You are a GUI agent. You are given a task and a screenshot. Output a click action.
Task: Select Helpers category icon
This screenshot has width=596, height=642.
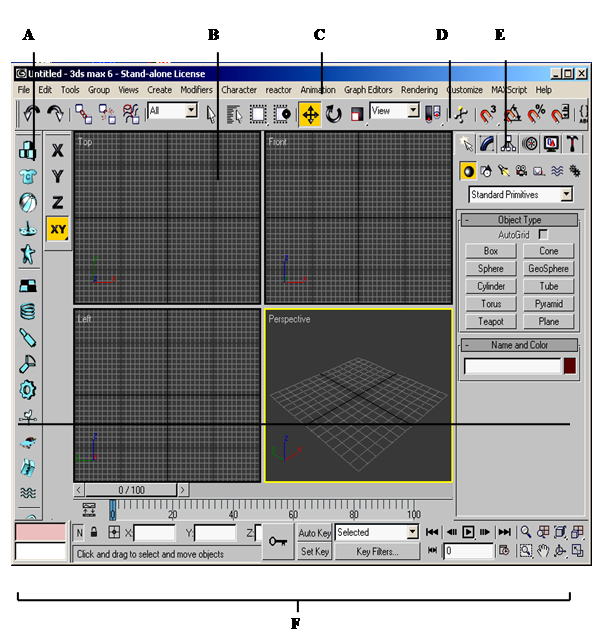(539, 172)
